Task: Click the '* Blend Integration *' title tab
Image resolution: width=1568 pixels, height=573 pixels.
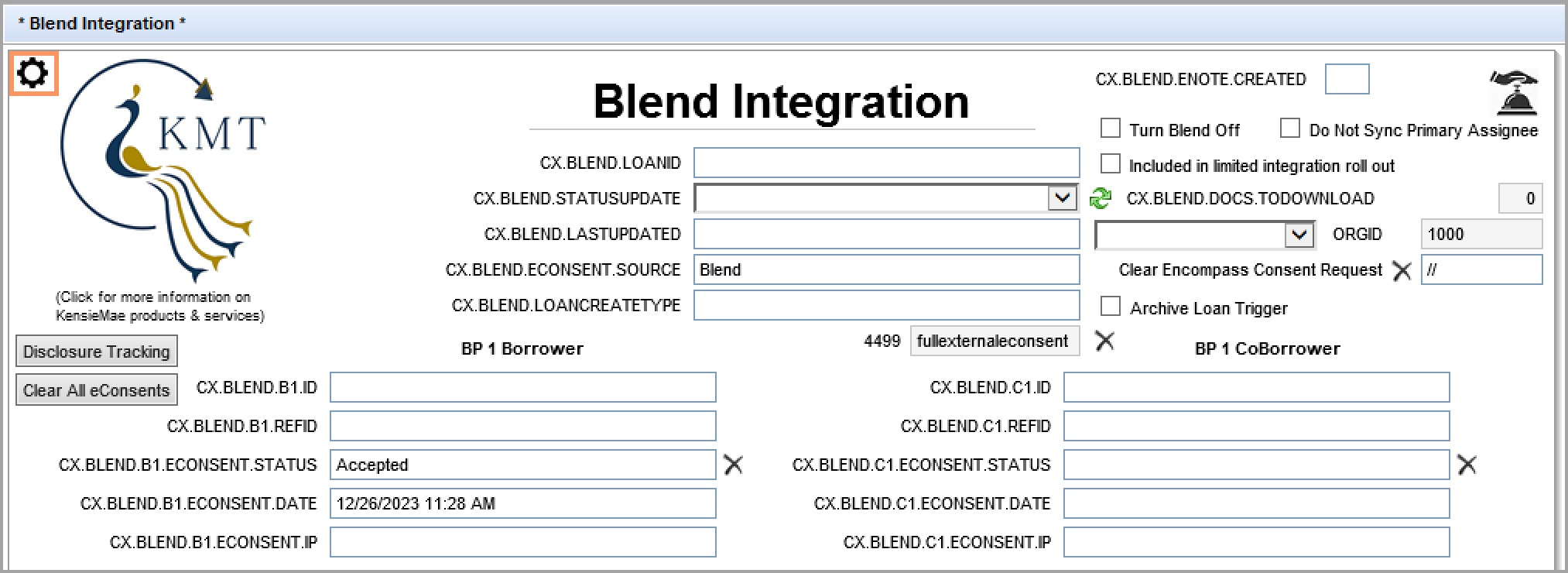Action: [101, 24]
